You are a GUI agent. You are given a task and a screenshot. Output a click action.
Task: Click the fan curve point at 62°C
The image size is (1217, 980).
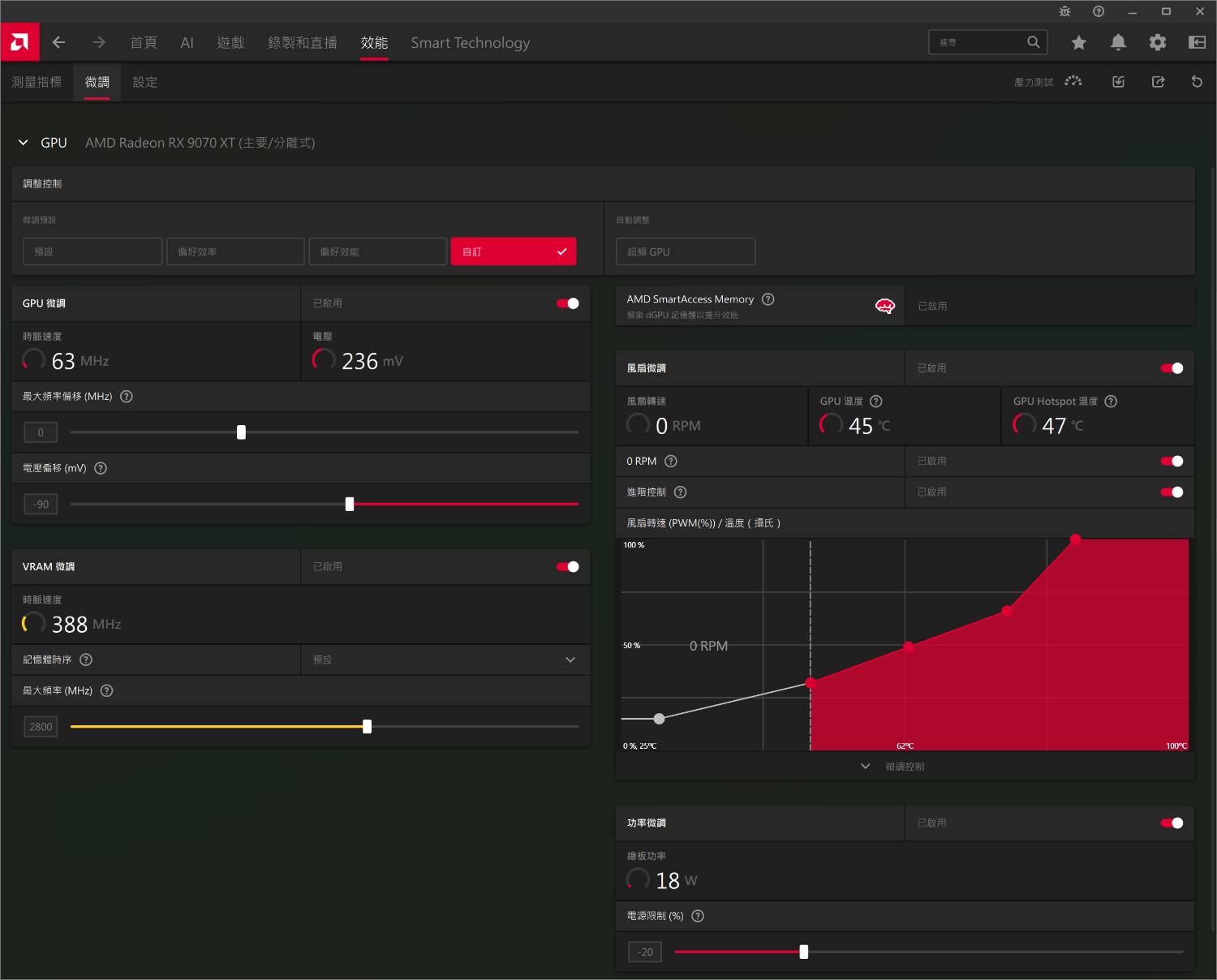(909, 647)
